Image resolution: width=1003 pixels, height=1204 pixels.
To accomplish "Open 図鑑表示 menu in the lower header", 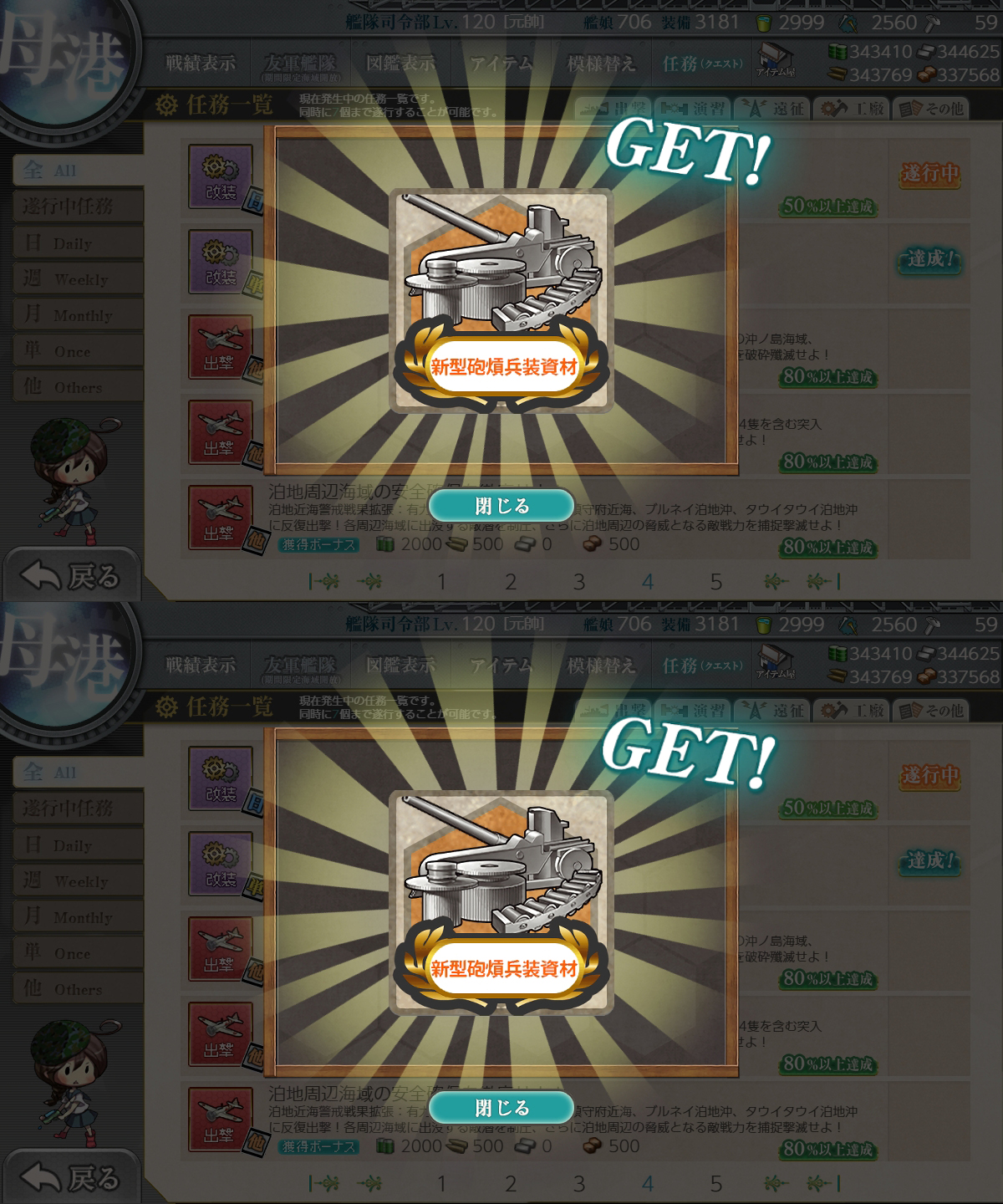I will coord(400,666).
